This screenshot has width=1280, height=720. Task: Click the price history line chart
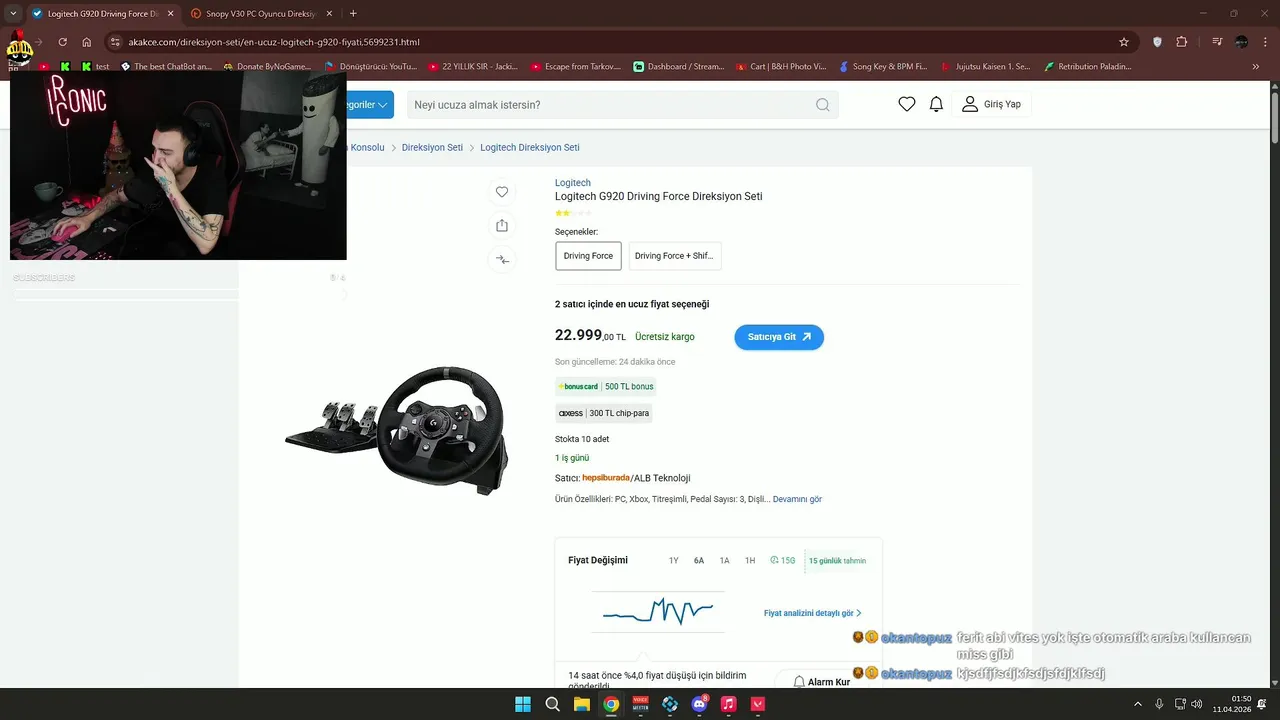(x=658, y=611)
